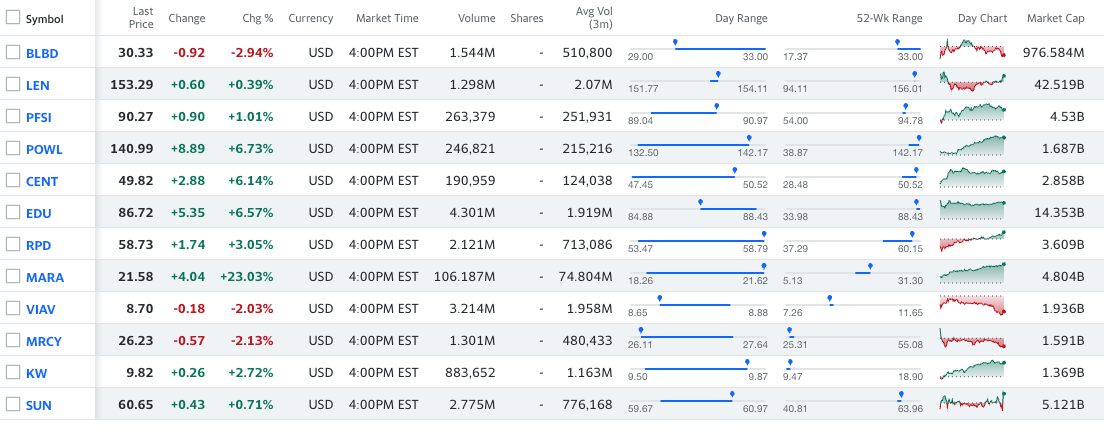Click the Shares column header
This screenshot has width=1104, height=432.
(x=527, y=18)
